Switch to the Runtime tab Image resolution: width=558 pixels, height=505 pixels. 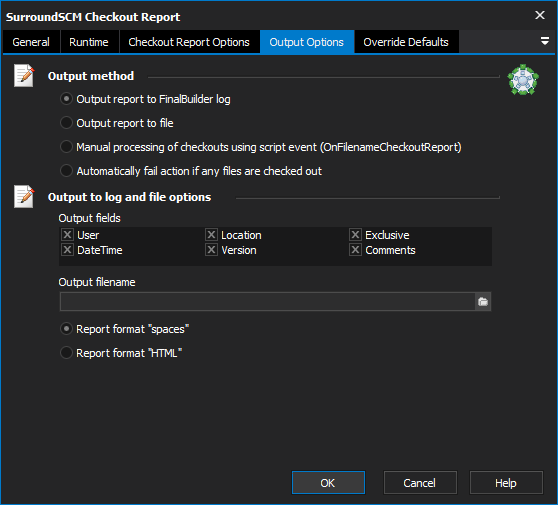89,42
